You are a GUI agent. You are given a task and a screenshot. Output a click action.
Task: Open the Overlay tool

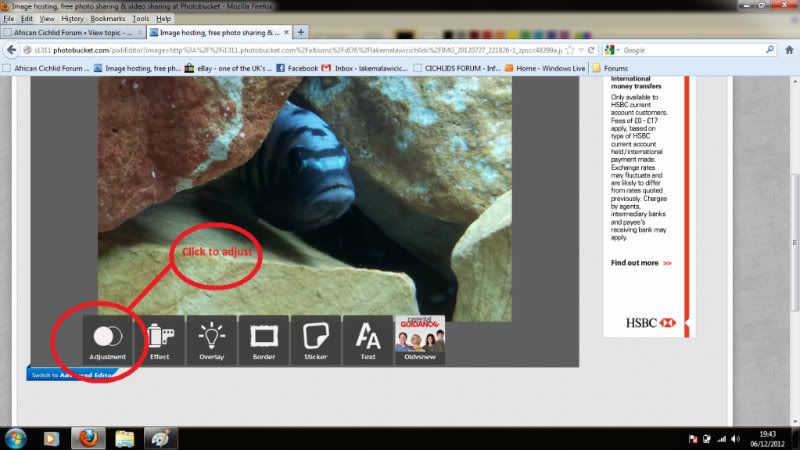pos(212,340)
